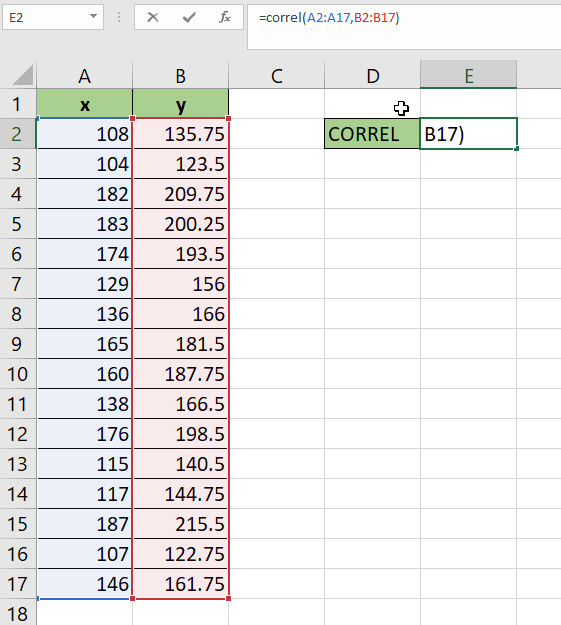This screenshot has height=625, width=561.
Task: Open the Name Box dropdown arrow
Action: pos(93,17)
